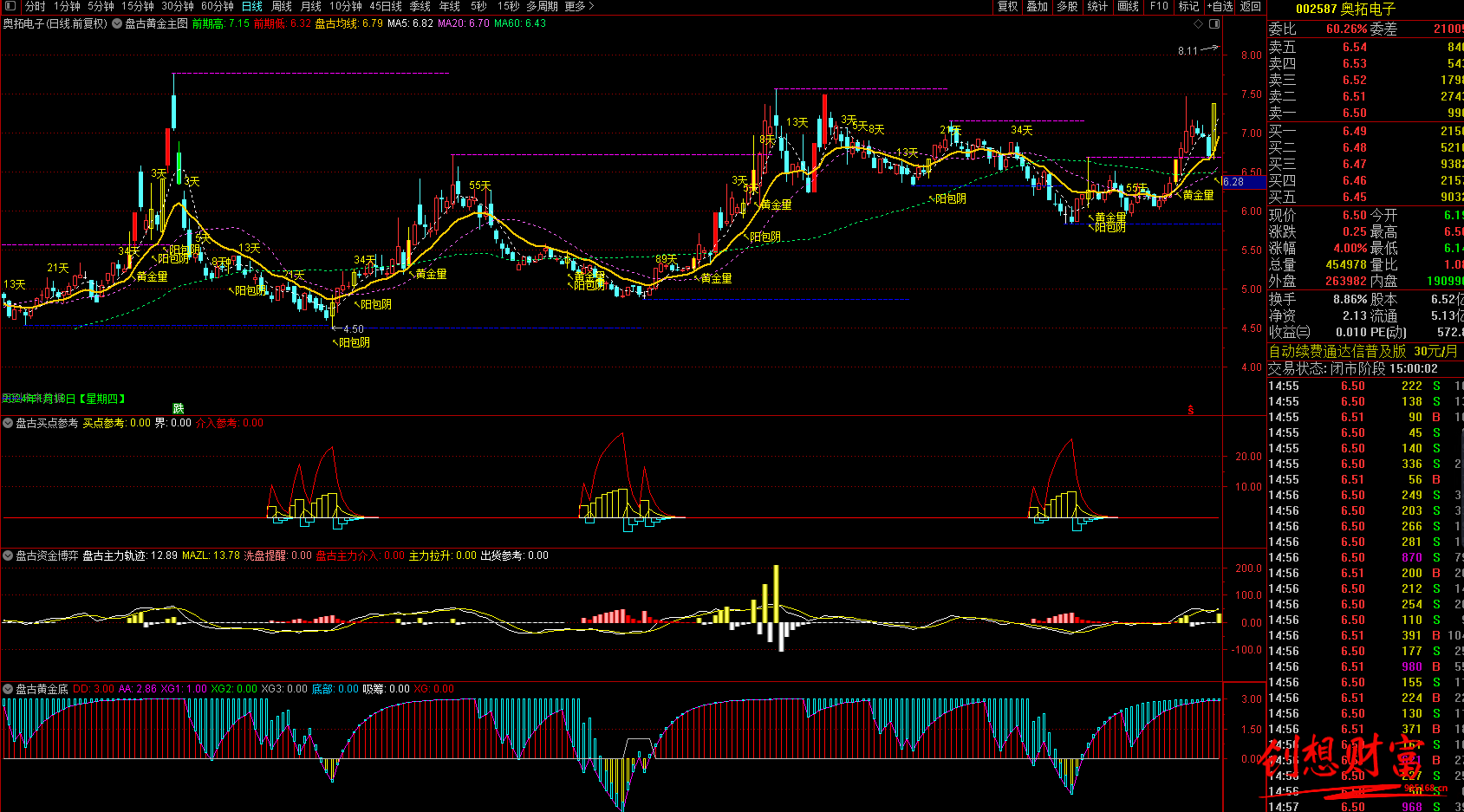Click the 盘古主力轨迹: 12.89 value
The width and height of the screenshot is (1464, 812).
(130, 555)
